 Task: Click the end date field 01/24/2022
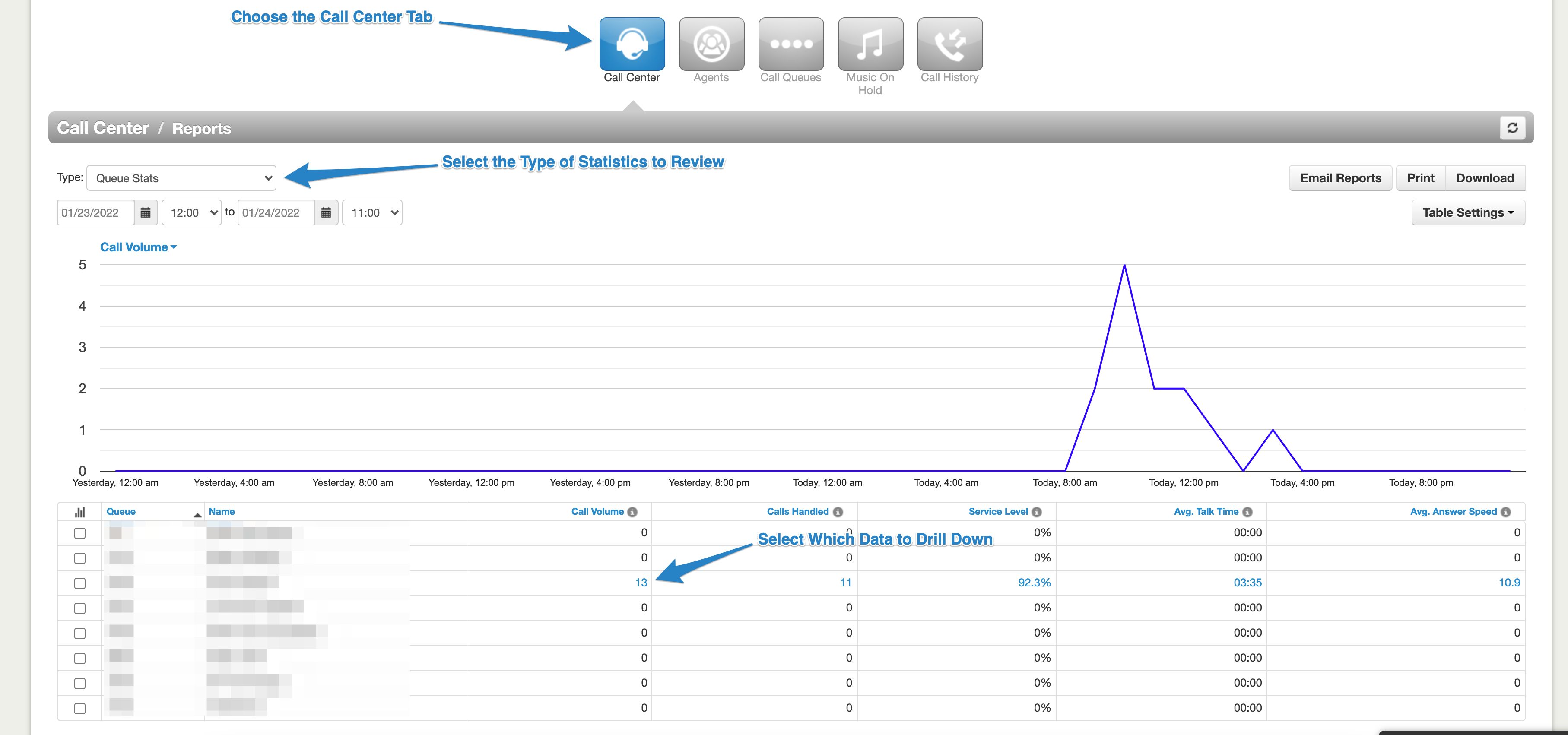click(x=276, y=212)
